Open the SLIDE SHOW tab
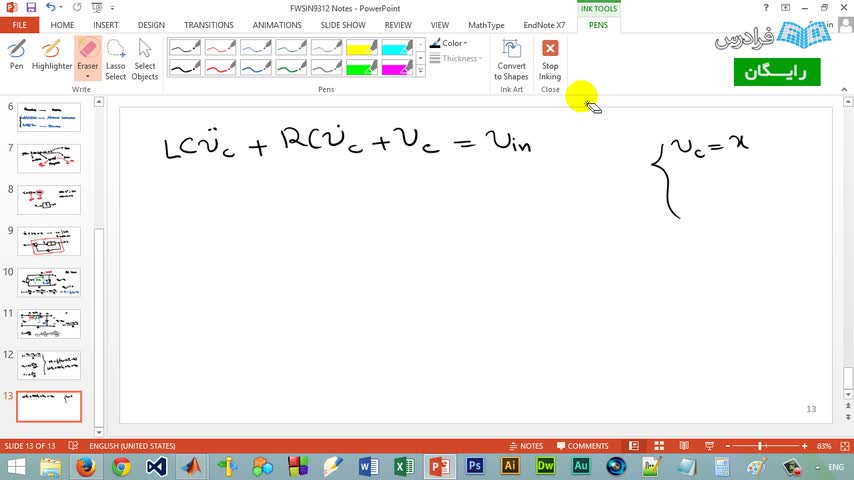 pyautogui.click(x=343, y=25)
